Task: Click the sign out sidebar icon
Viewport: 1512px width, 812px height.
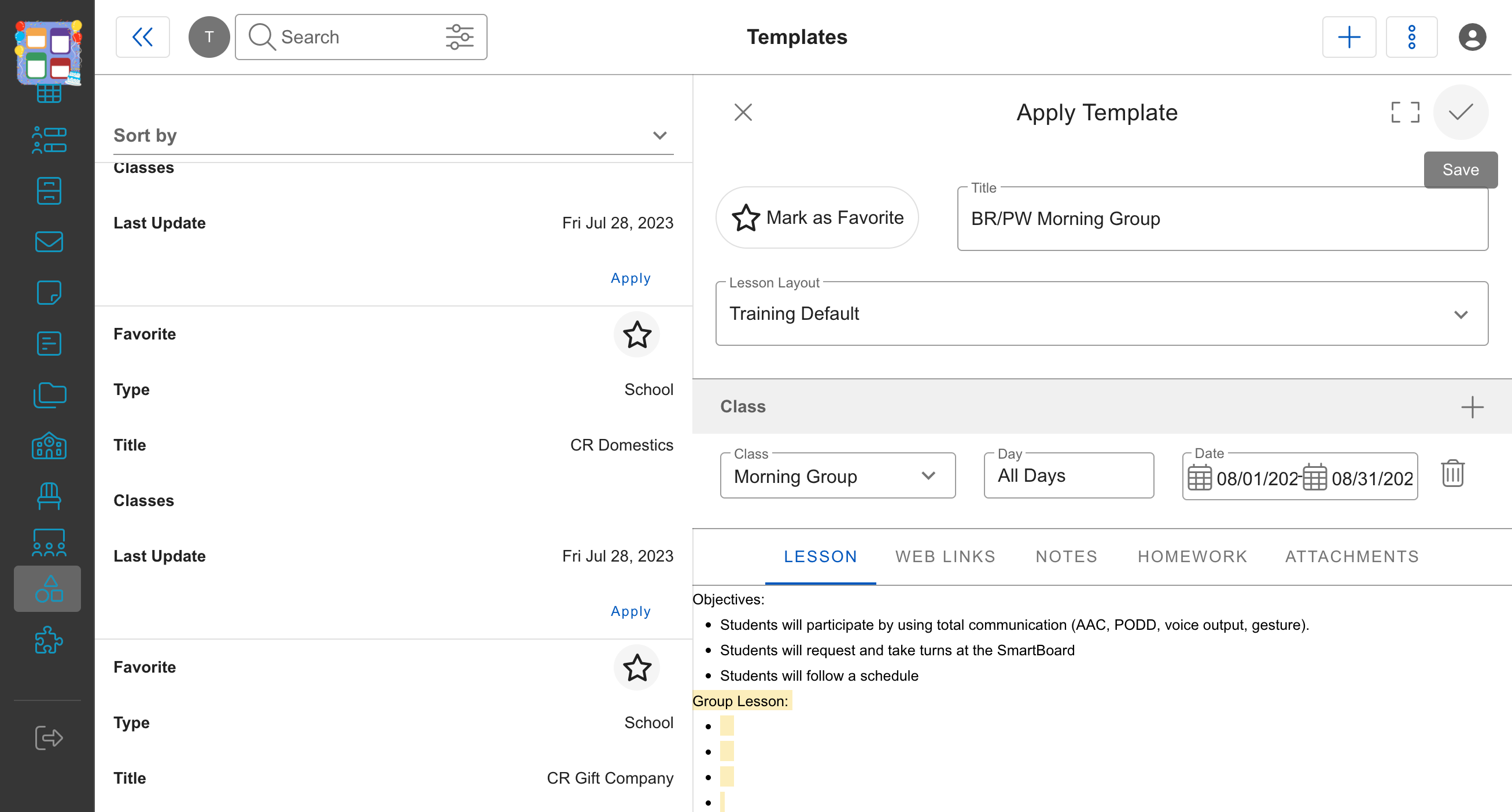Action: click(49, 738)
